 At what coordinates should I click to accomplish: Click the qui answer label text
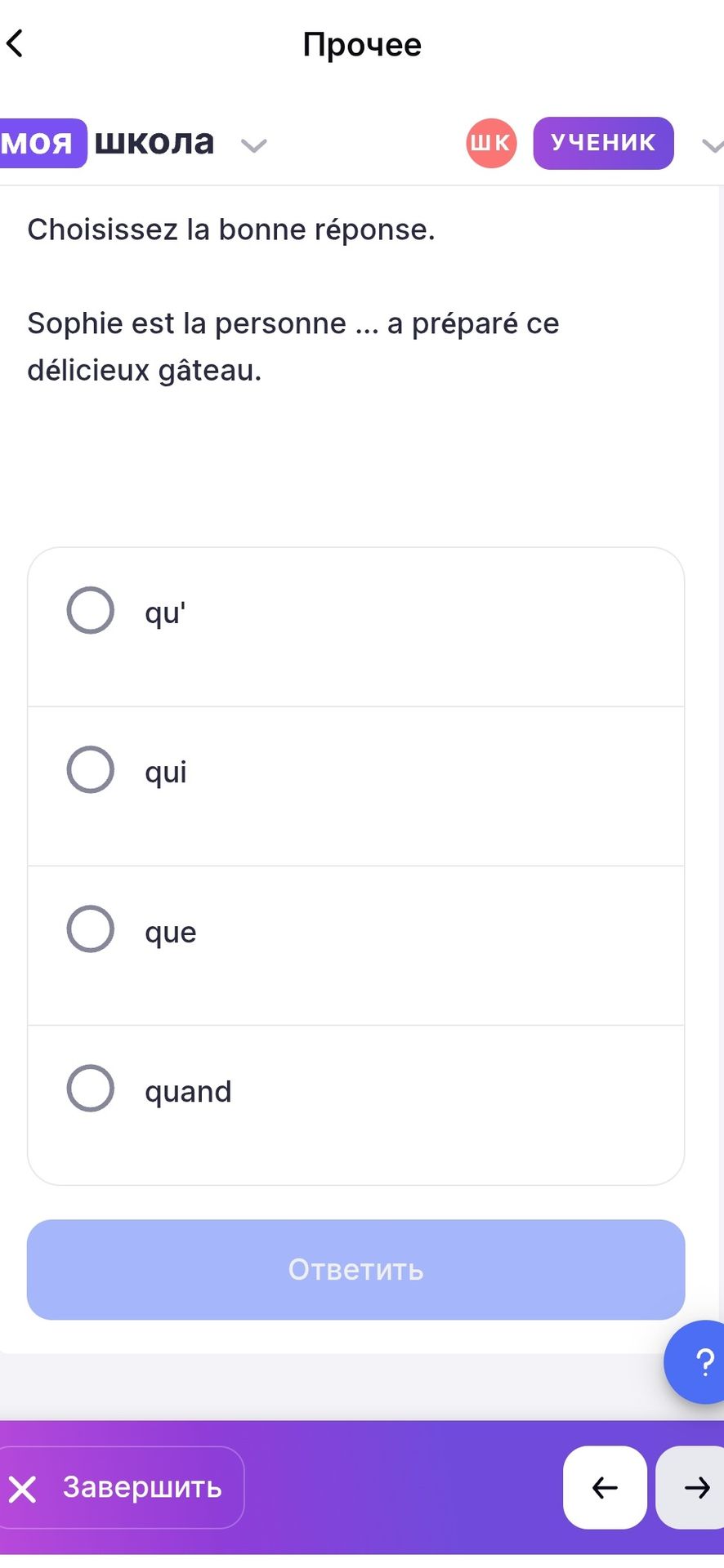point(166,772)
